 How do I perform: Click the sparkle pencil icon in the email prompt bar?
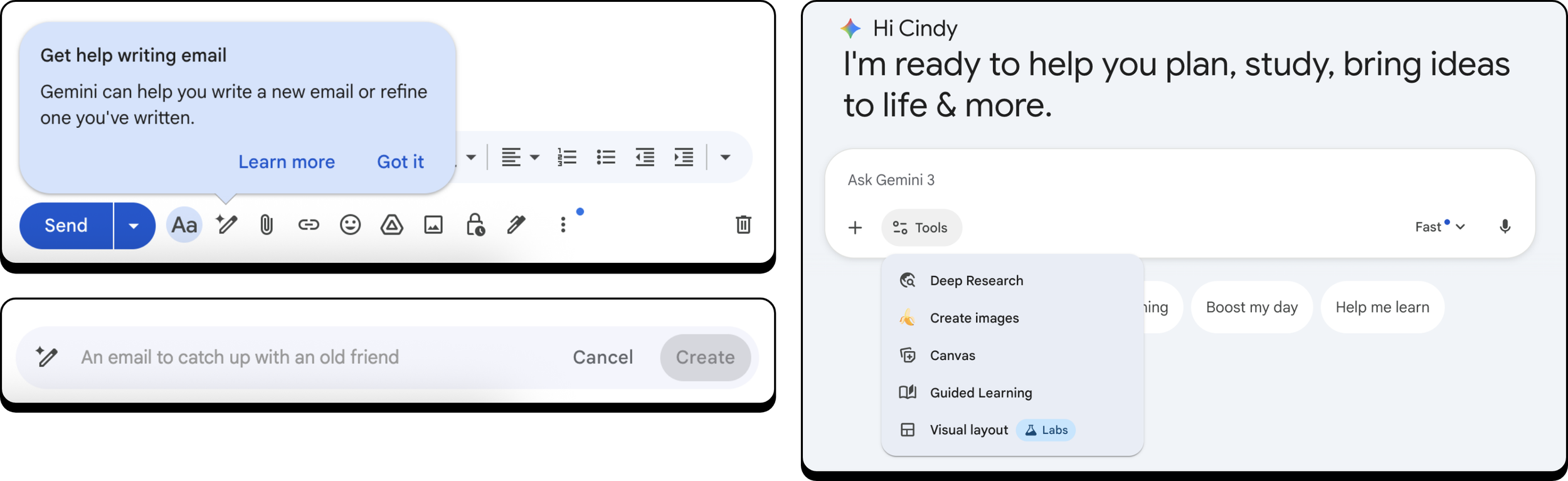[x=47, y=356]
